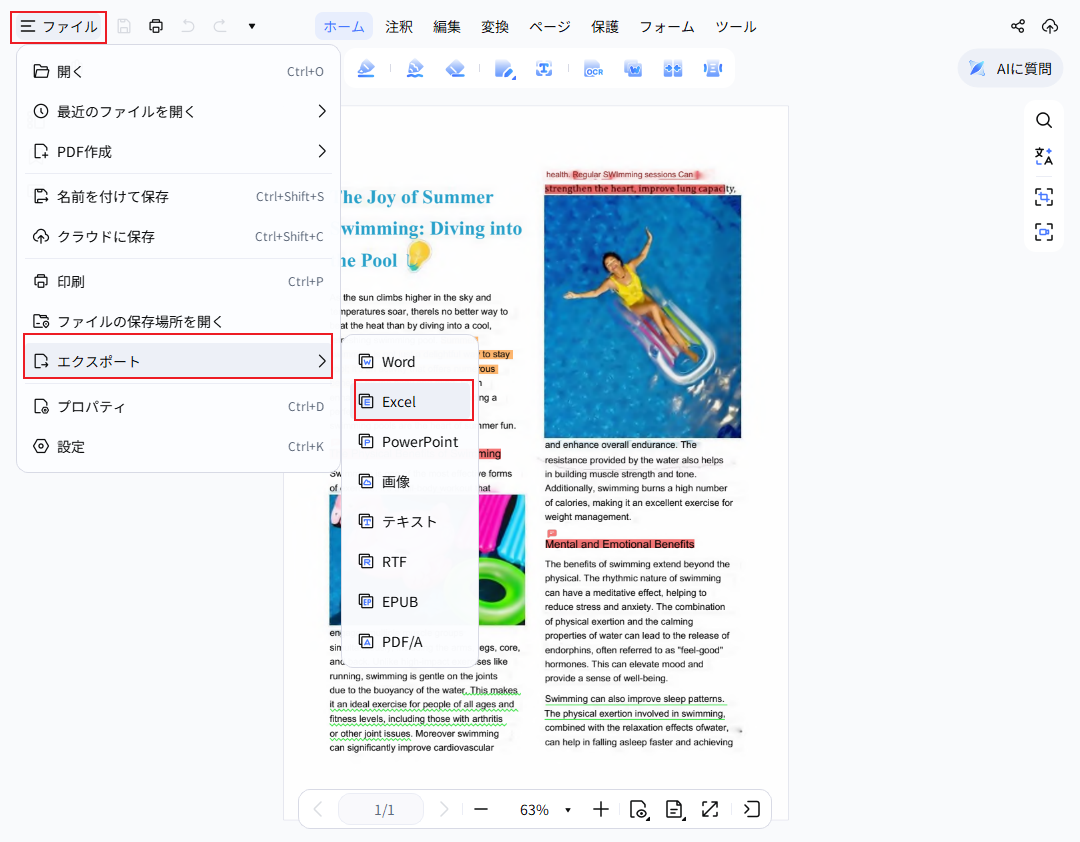This screenshot has width=1080, height=842.
Task: Click the Mental and Emotional Benefits heading
Action: tap(619, 544)
